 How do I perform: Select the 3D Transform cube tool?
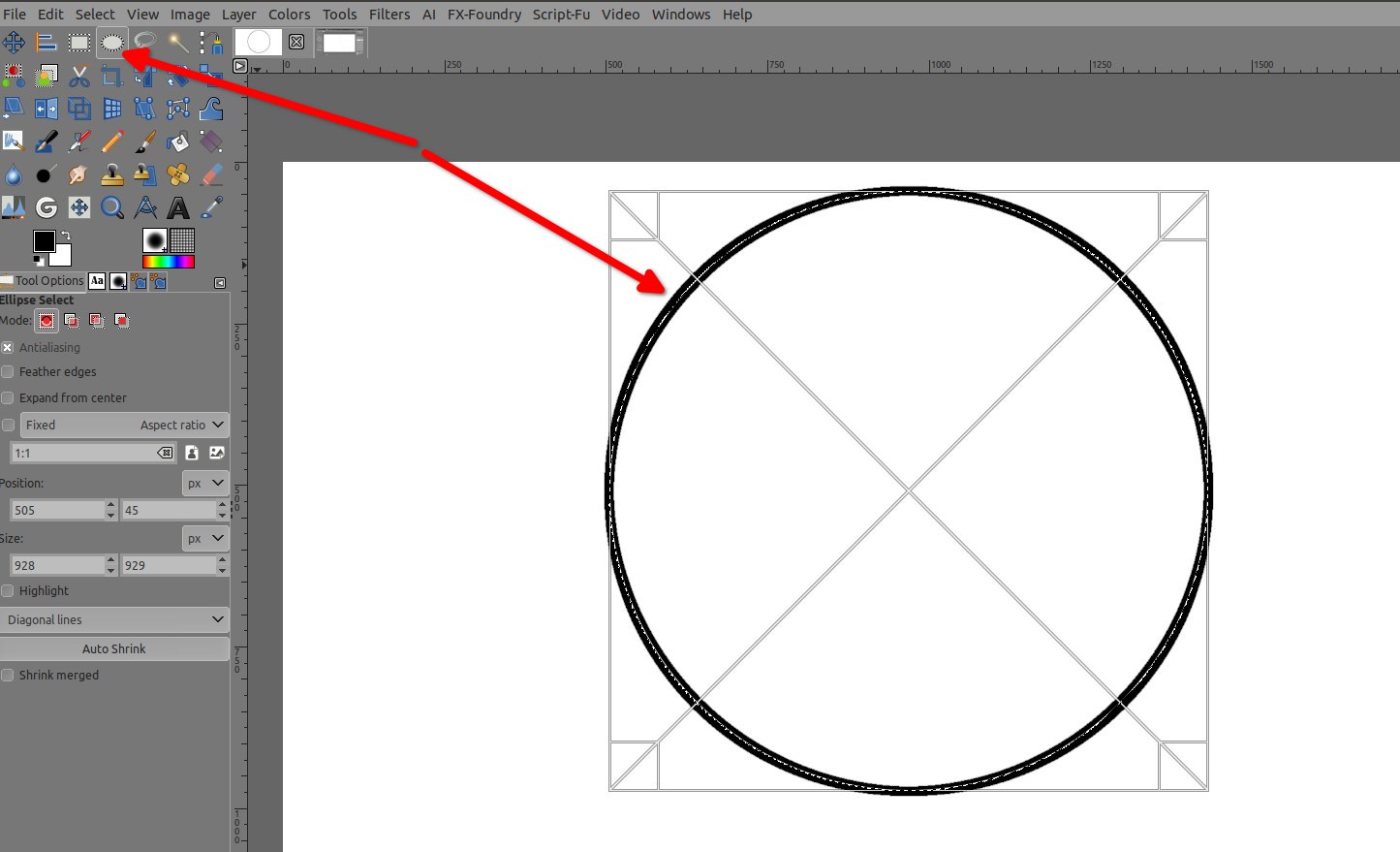point(79,108)
